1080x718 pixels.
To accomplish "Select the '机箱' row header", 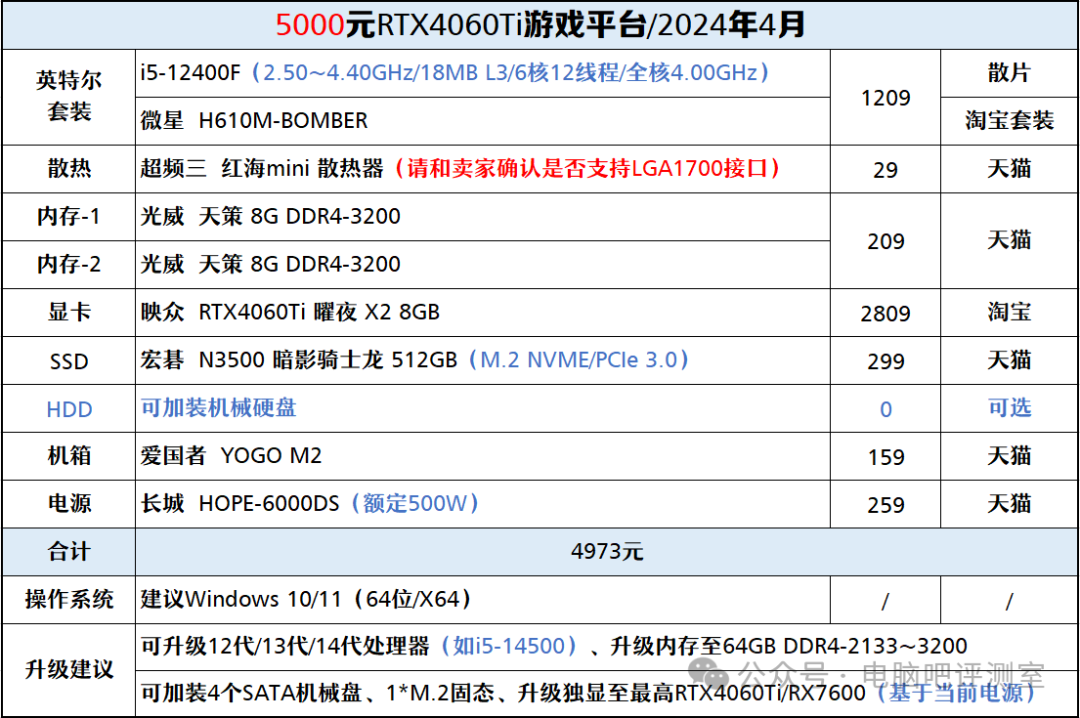I will (x=69, y=456).
